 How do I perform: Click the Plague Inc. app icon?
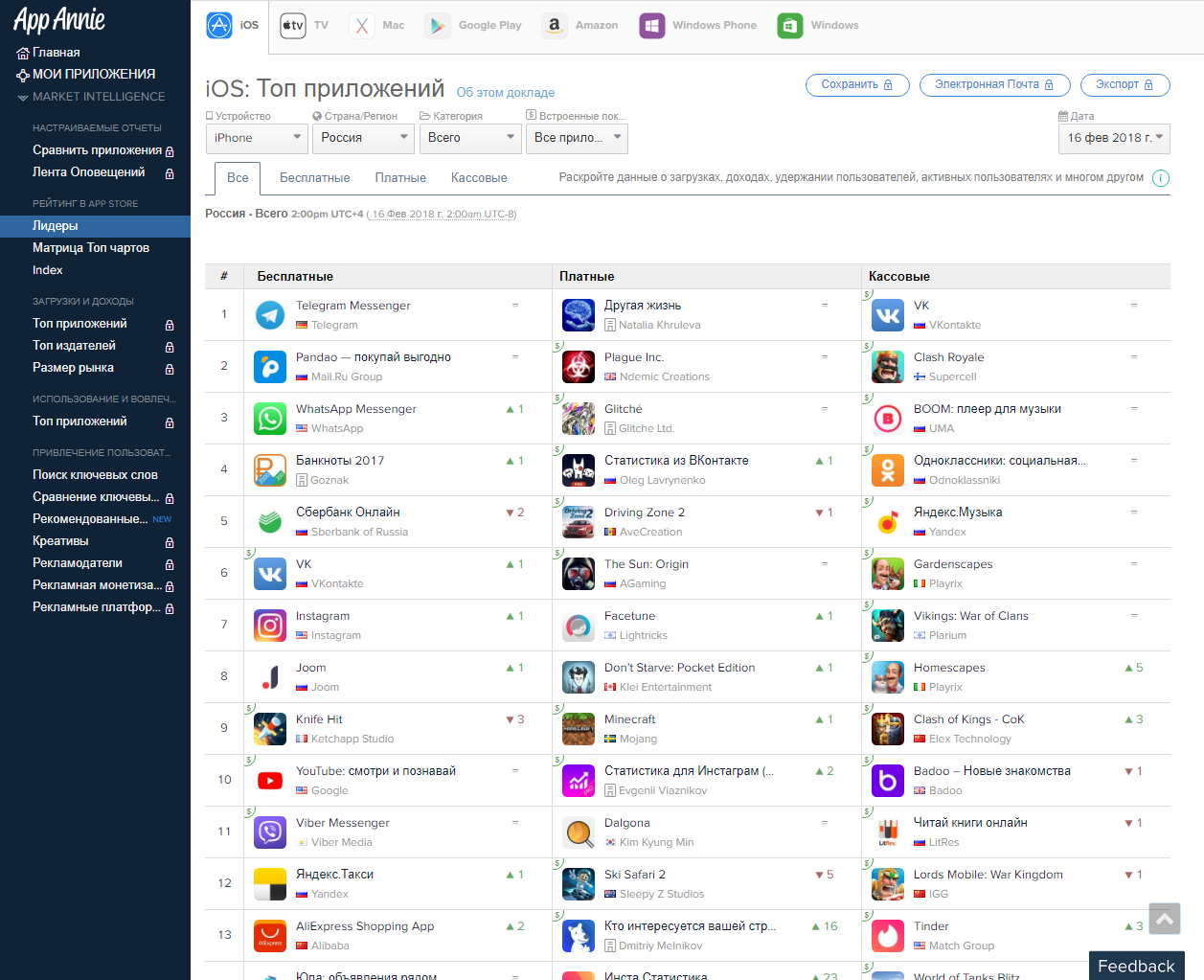(579, 367)
